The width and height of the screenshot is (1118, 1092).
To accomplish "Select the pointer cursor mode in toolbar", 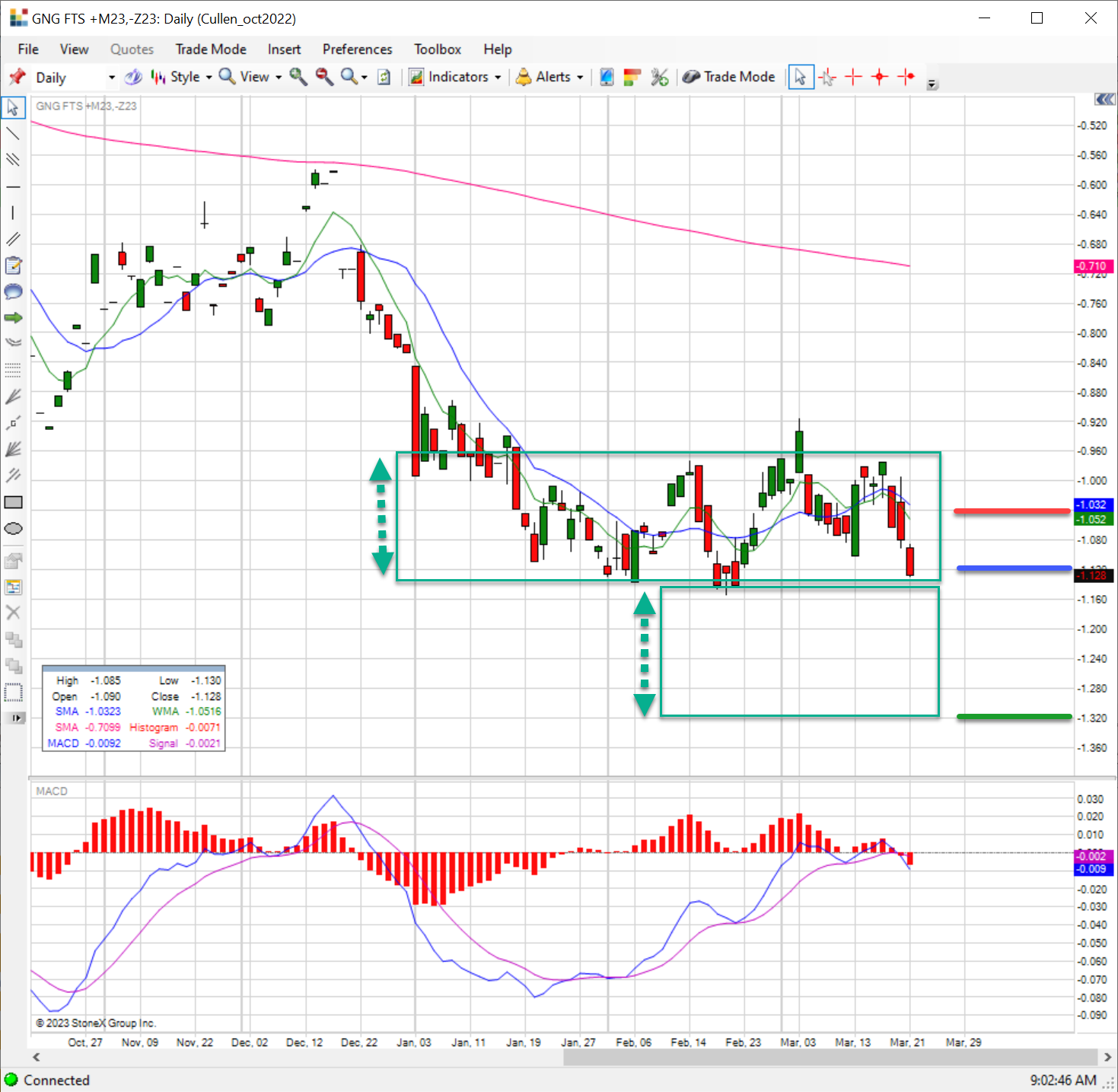I will 801,77.
